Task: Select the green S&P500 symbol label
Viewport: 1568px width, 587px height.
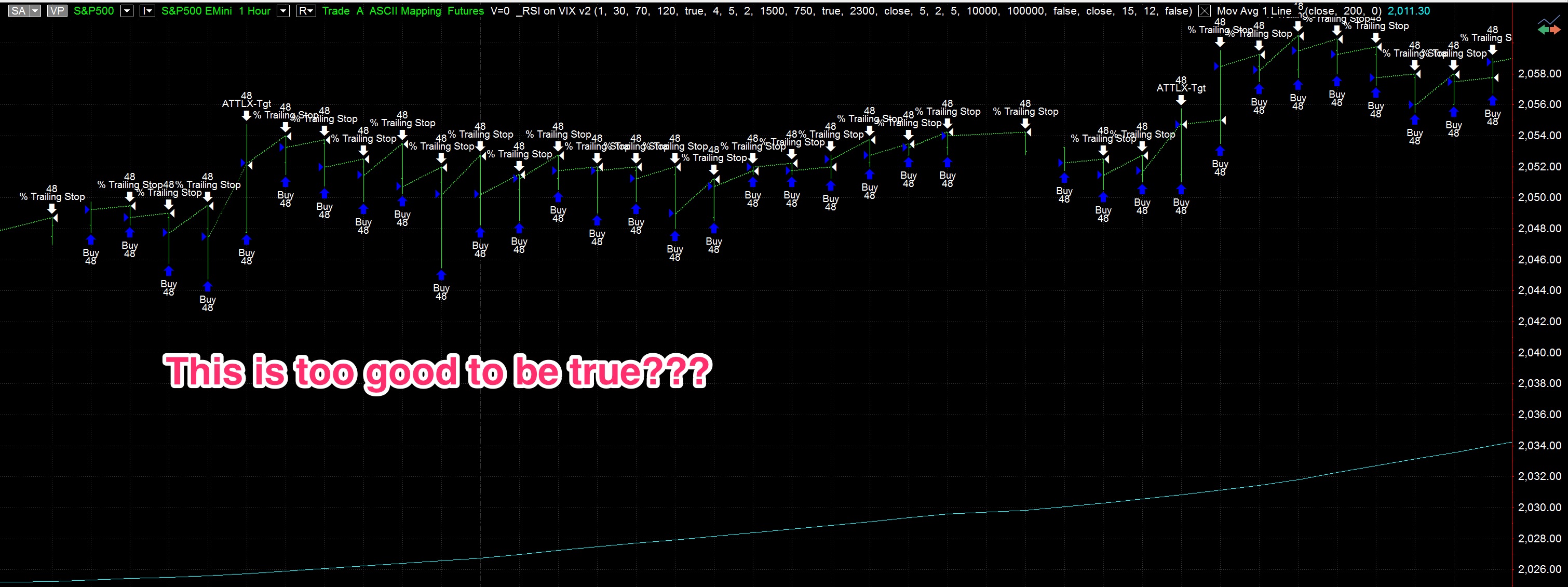Action: pyautogui.click(x=94, y=11)
